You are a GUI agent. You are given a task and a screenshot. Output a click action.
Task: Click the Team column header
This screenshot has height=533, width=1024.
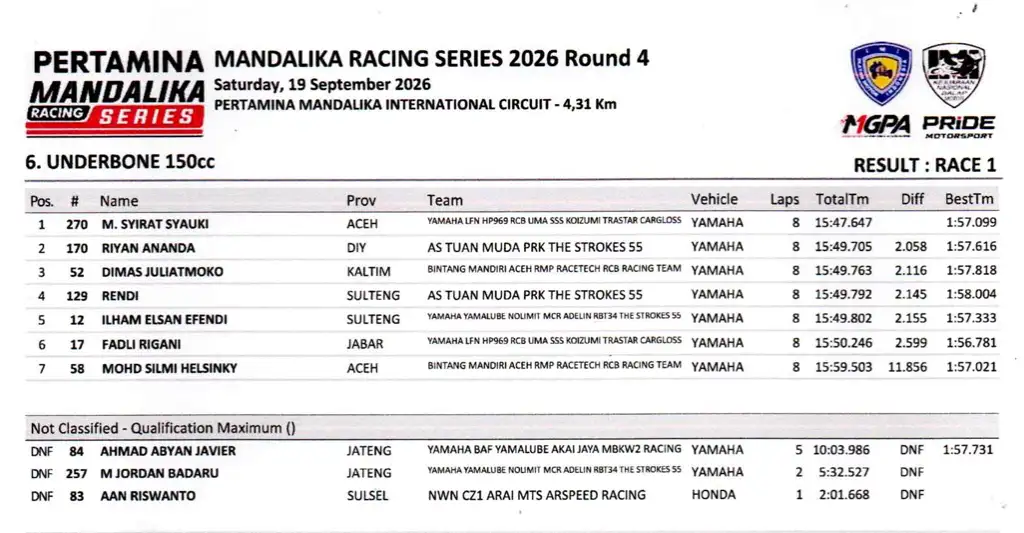coord(445,201)
